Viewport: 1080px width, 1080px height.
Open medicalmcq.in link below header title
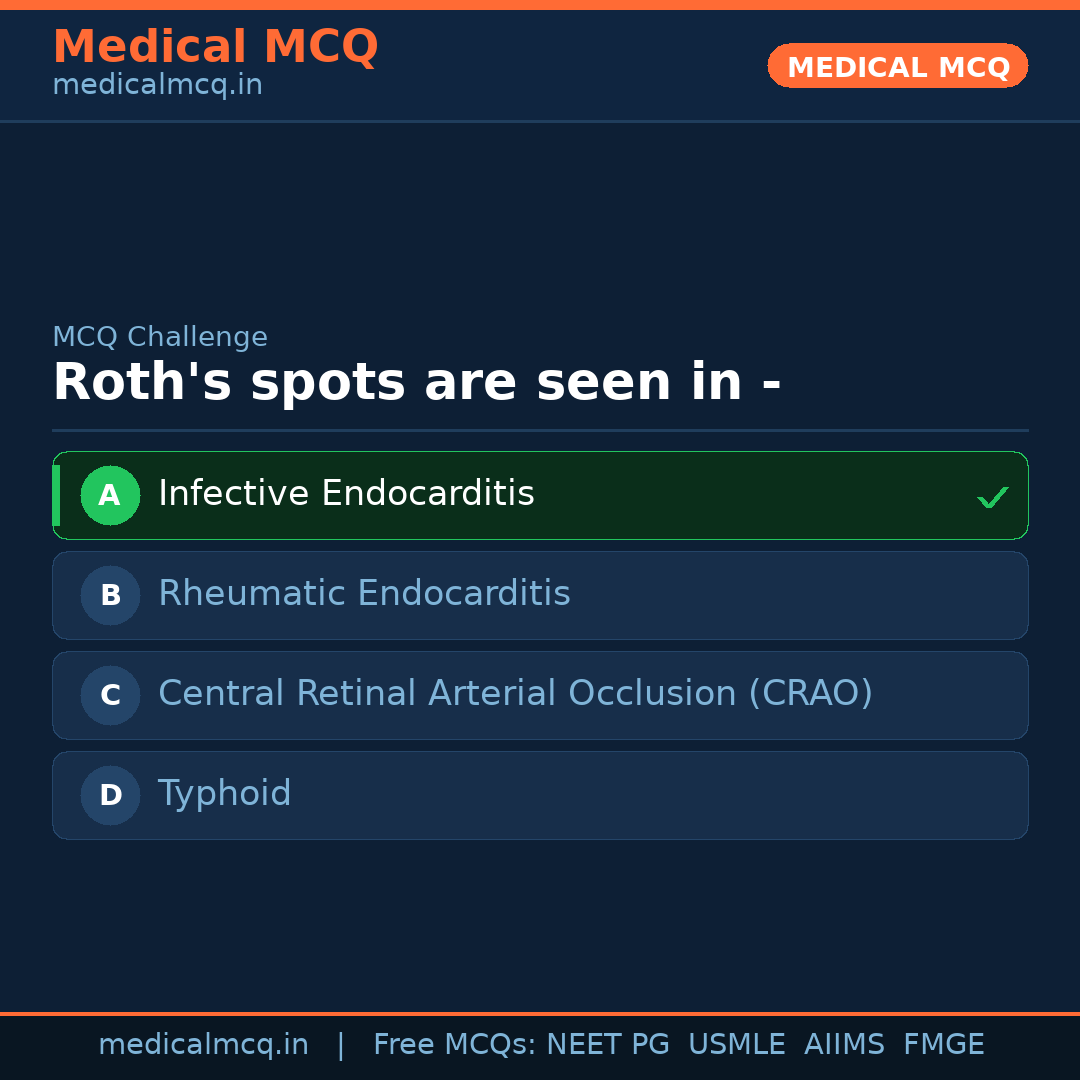click(157, 86)
